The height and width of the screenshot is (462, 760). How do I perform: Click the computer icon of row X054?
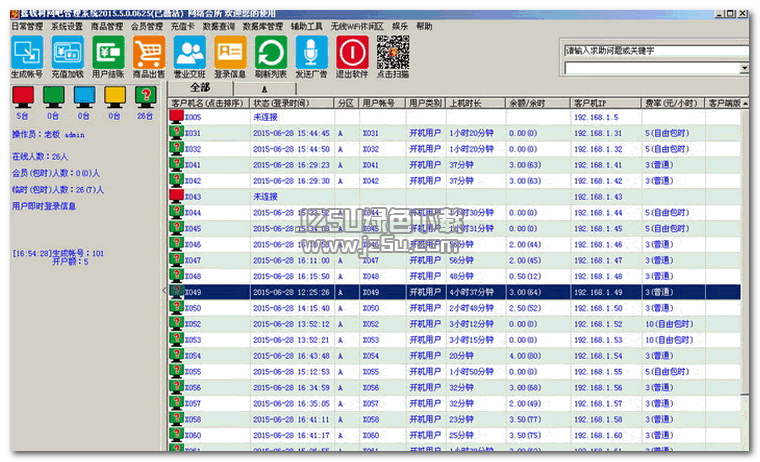[x=176, y=355]
